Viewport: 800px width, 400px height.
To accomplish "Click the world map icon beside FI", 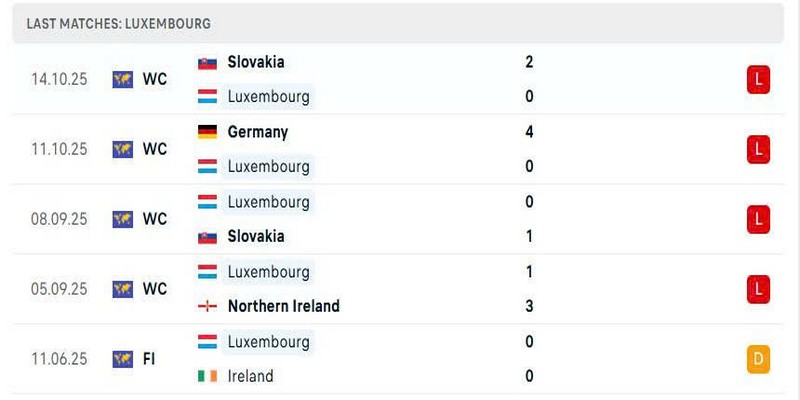I will (x=122, y=359).
